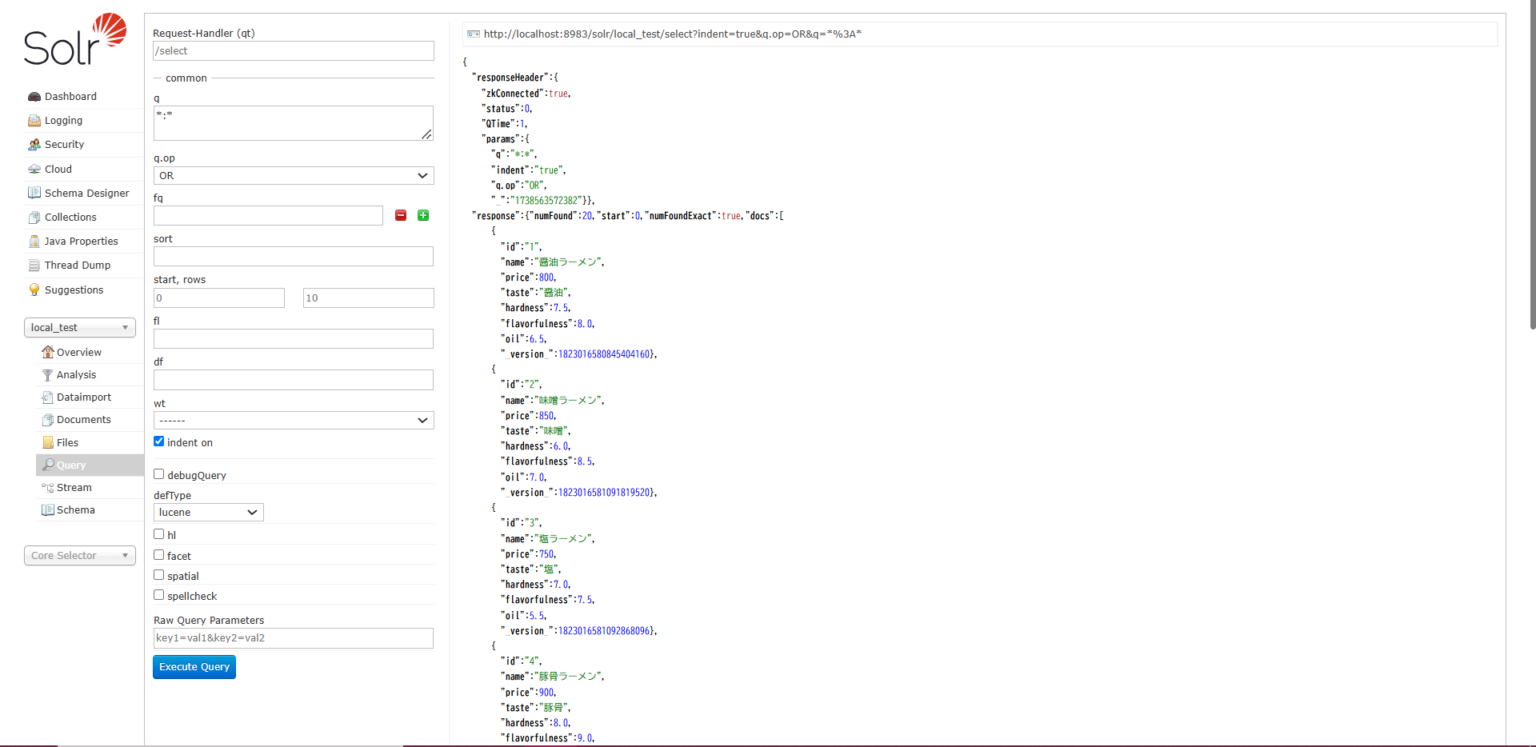Open the Analysis menu item
Screen dimensions: 1536x747
click(x=76, y=375)
